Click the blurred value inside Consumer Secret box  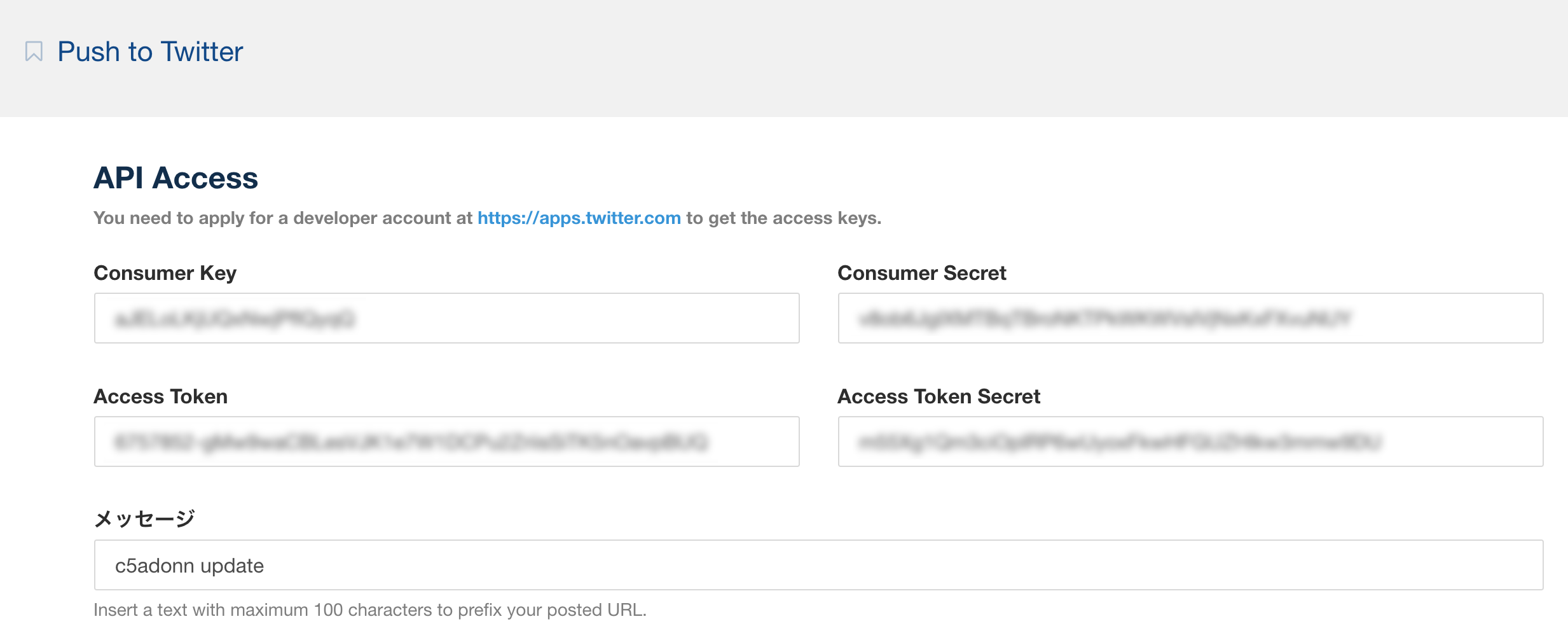point(1104,318)
